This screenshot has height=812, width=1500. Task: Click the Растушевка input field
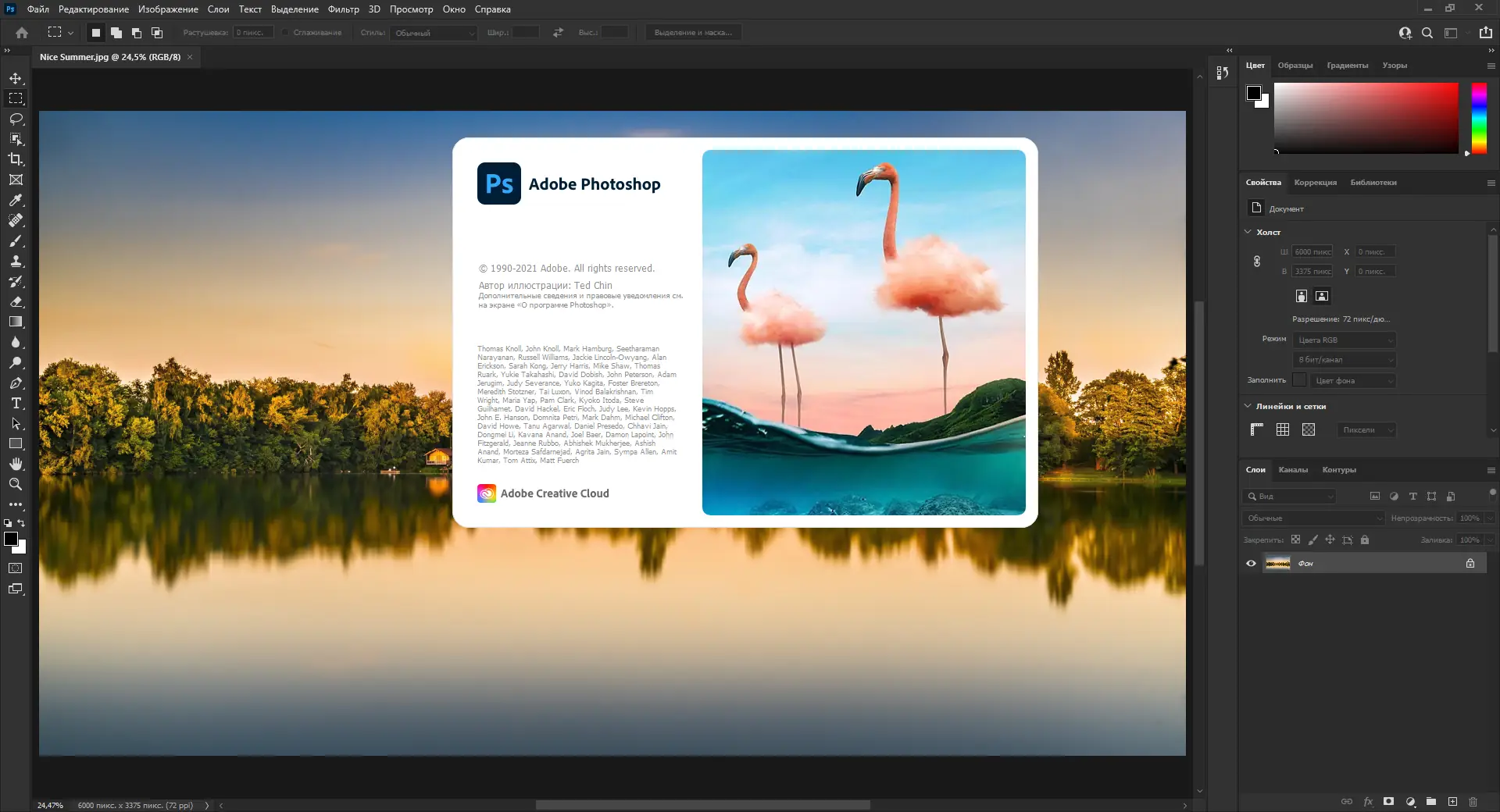click(253, 33)
